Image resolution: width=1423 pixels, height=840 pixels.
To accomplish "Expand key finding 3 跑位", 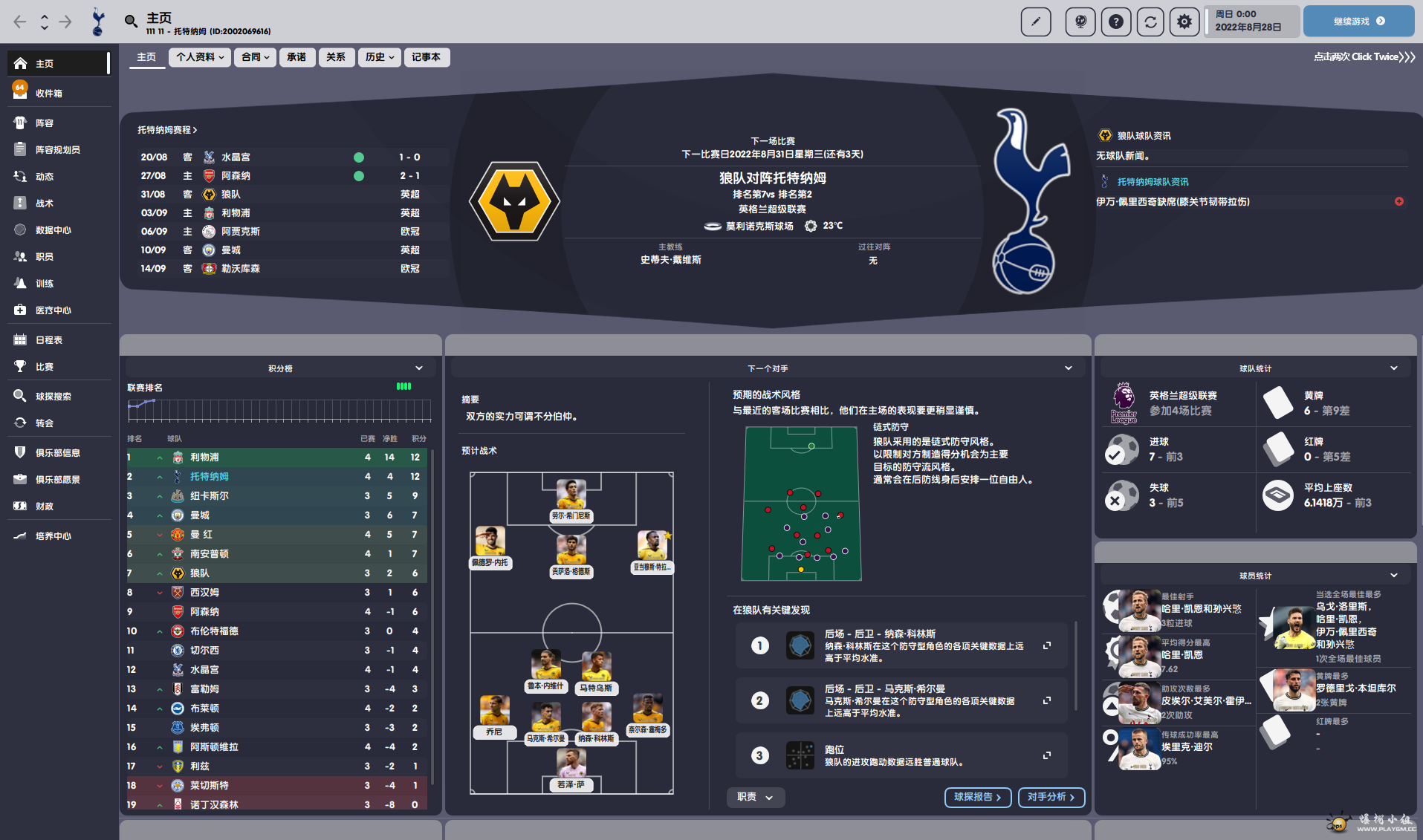I will (x=1046, y=755).
